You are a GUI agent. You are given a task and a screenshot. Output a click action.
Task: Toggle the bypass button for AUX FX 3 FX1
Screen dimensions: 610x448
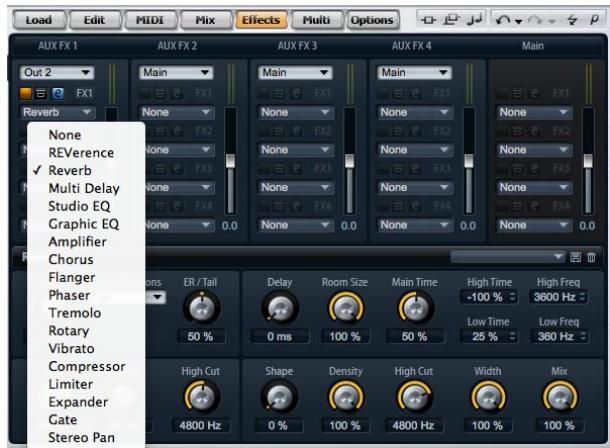(x=280, y=93)
